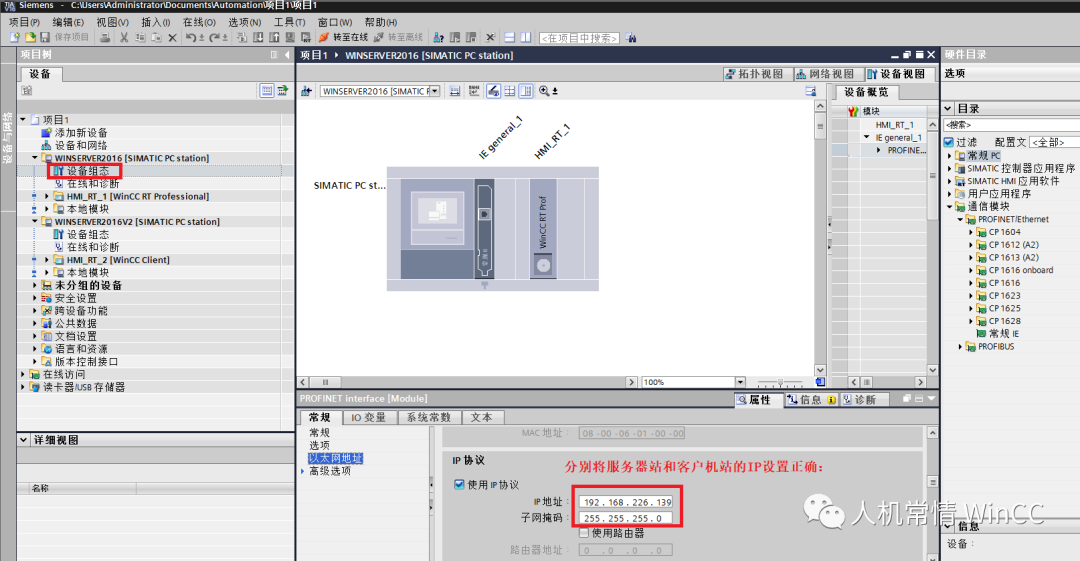Image resolution: width=1080 pixels, height=561 pixels.
Task: Click the horizontal split editor icon
Action: 510,37
